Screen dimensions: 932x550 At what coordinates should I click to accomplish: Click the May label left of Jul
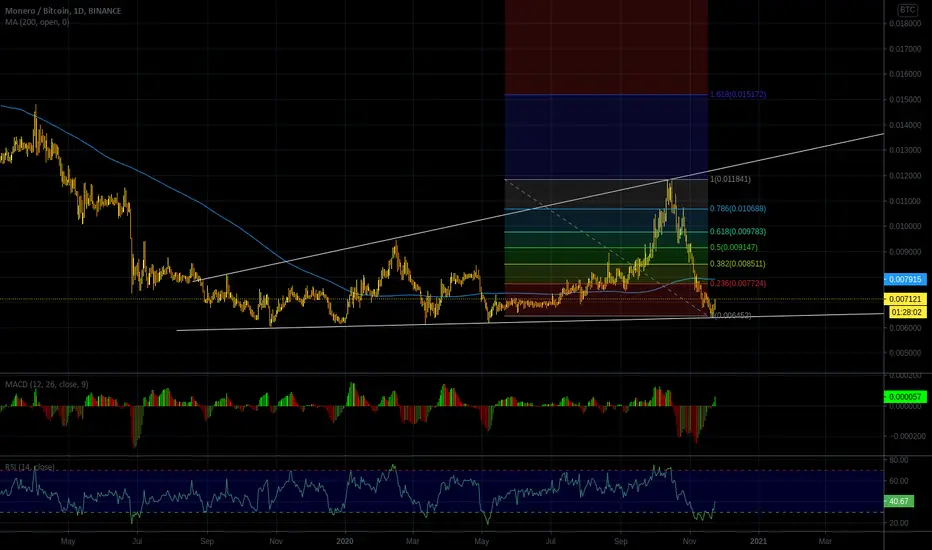tap(68, 541)
